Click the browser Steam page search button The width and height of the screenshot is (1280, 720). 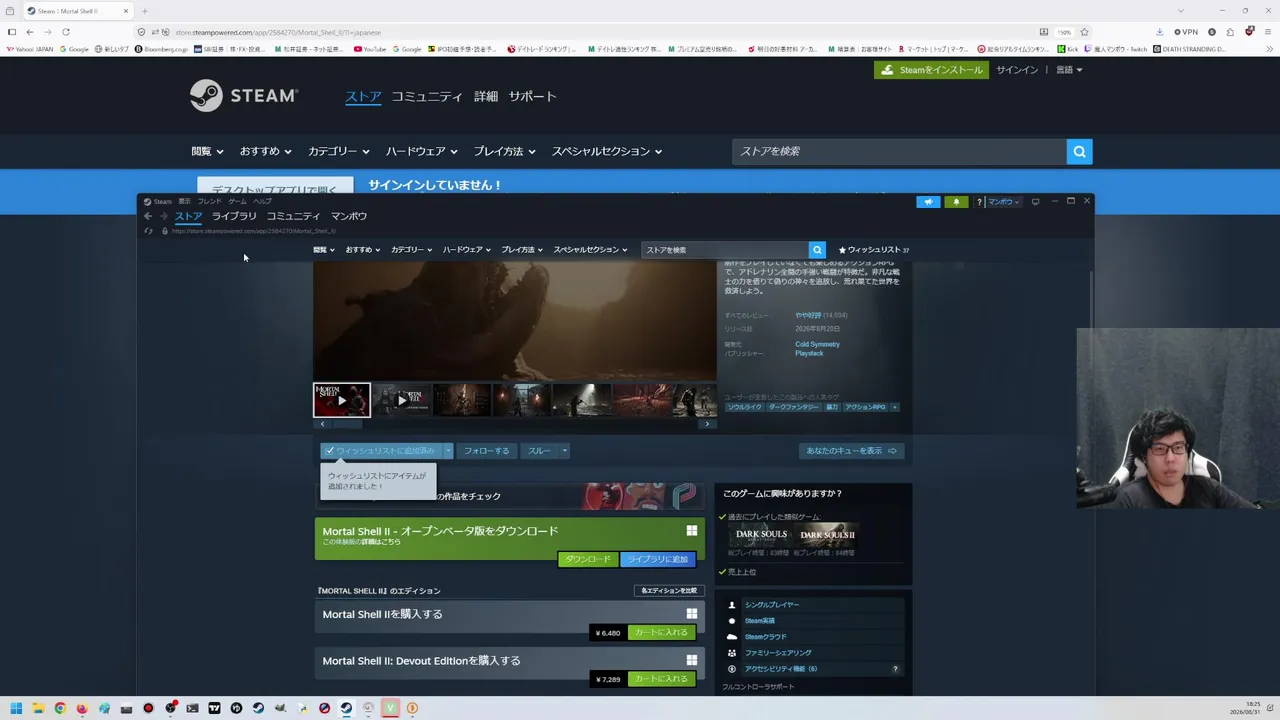[x=1079, y=151]
